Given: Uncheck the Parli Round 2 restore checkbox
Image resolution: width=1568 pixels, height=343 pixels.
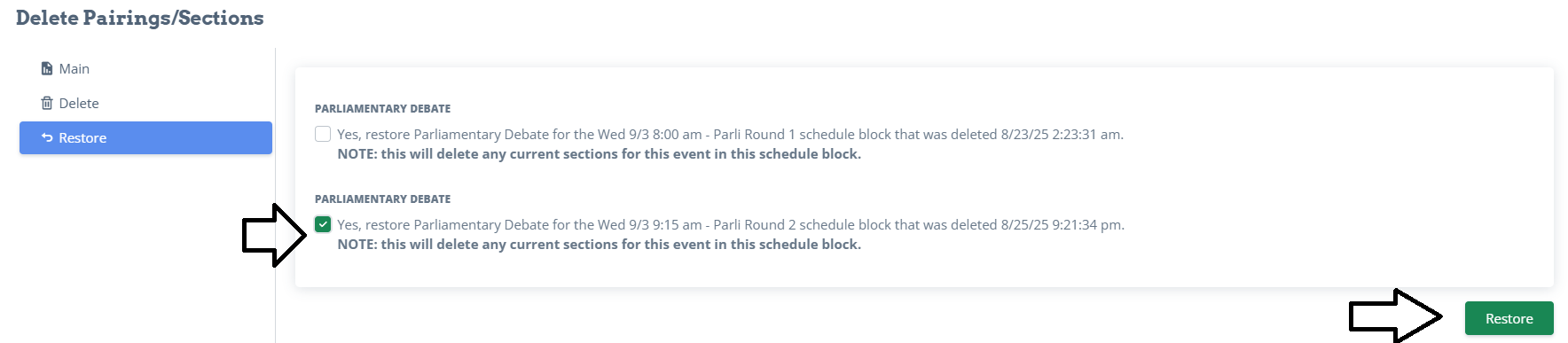Looking at the screenshot, I should coord(323,224).
